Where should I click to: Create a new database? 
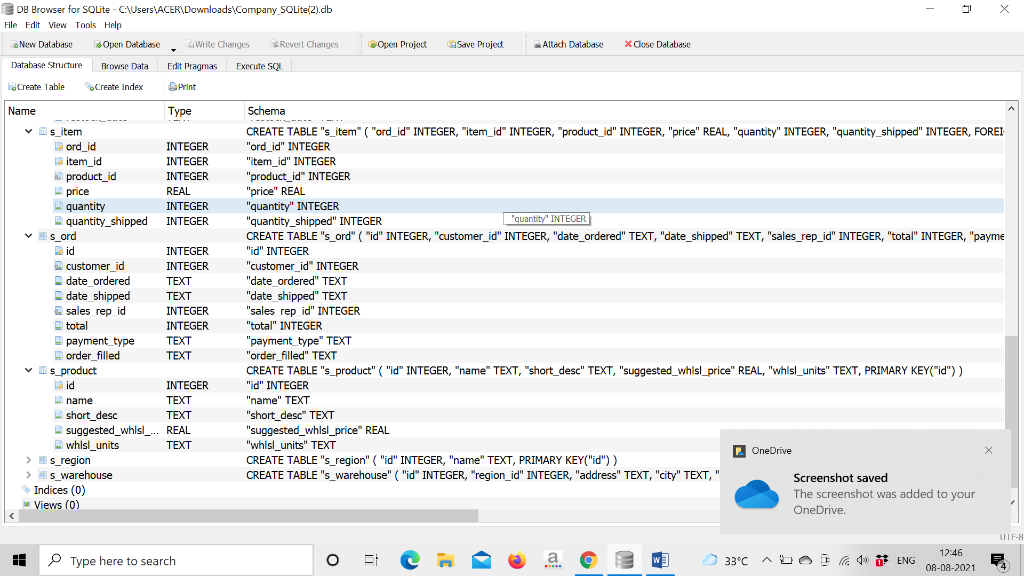[x=40, y=44]
